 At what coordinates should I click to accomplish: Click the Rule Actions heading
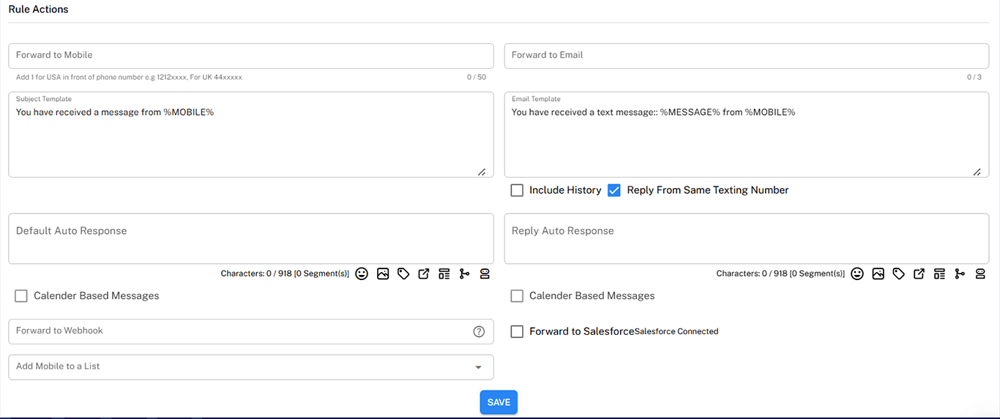[x=38, y=10]
